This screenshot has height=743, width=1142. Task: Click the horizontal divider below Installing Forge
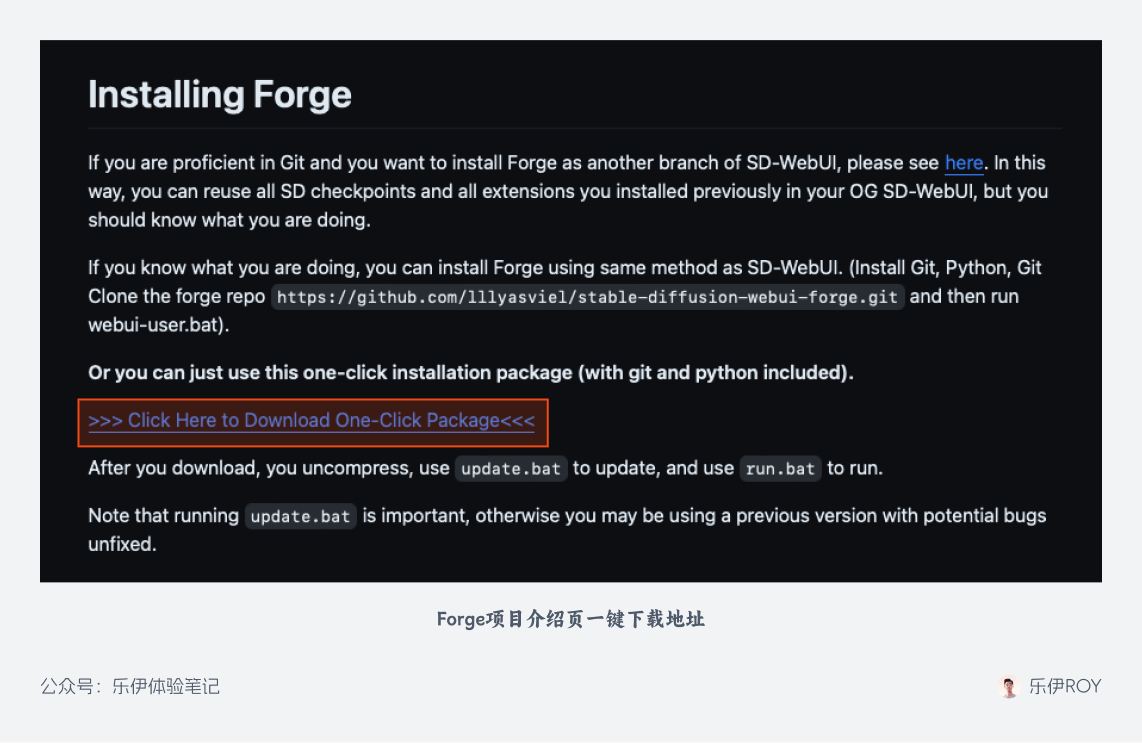[575, 129]
